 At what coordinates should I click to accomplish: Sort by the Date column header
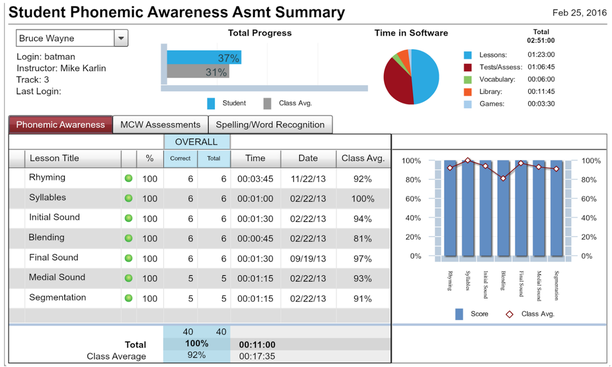[308, 158]
